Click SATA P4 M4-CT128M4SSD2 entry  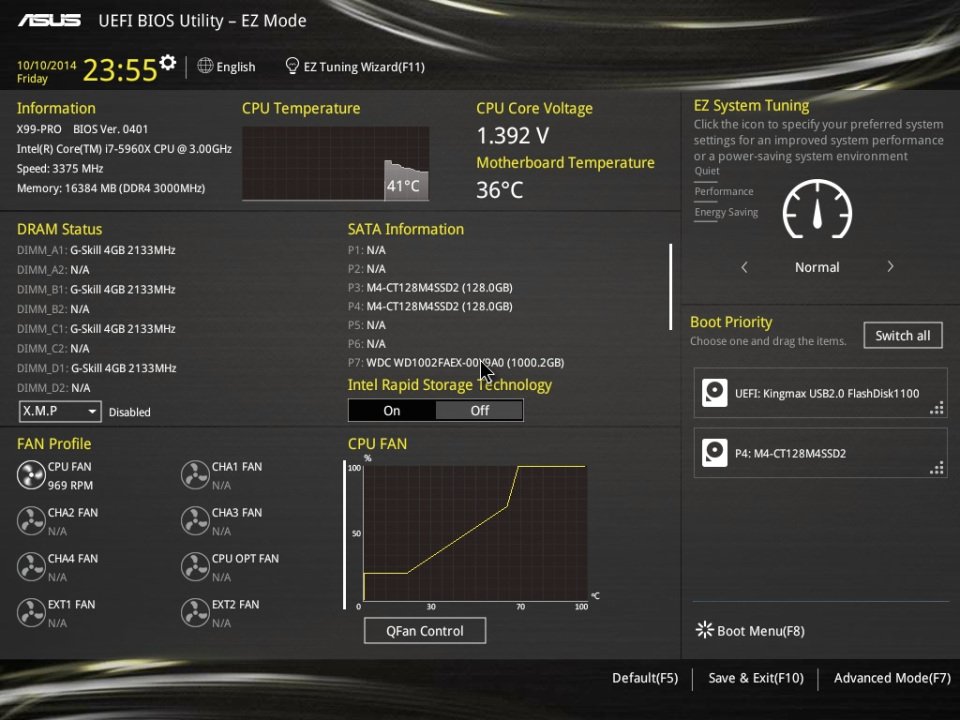click(x=430, y=306)
